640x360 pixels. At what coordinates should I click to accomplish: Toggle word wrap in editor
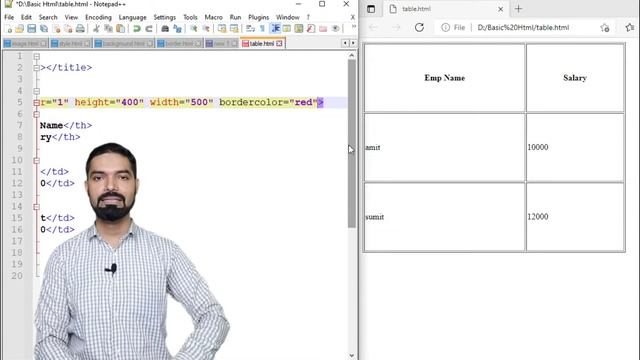click(x=250, y=29)
